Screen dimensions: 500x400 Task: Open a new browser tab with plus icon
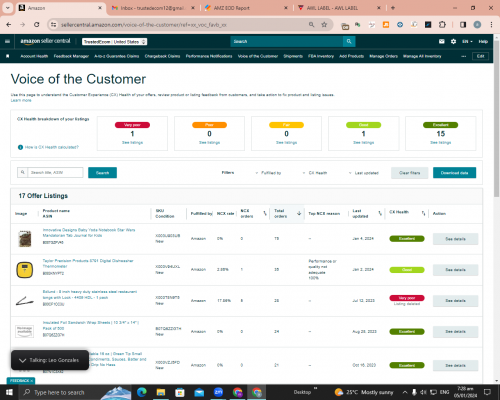[393, 8]
